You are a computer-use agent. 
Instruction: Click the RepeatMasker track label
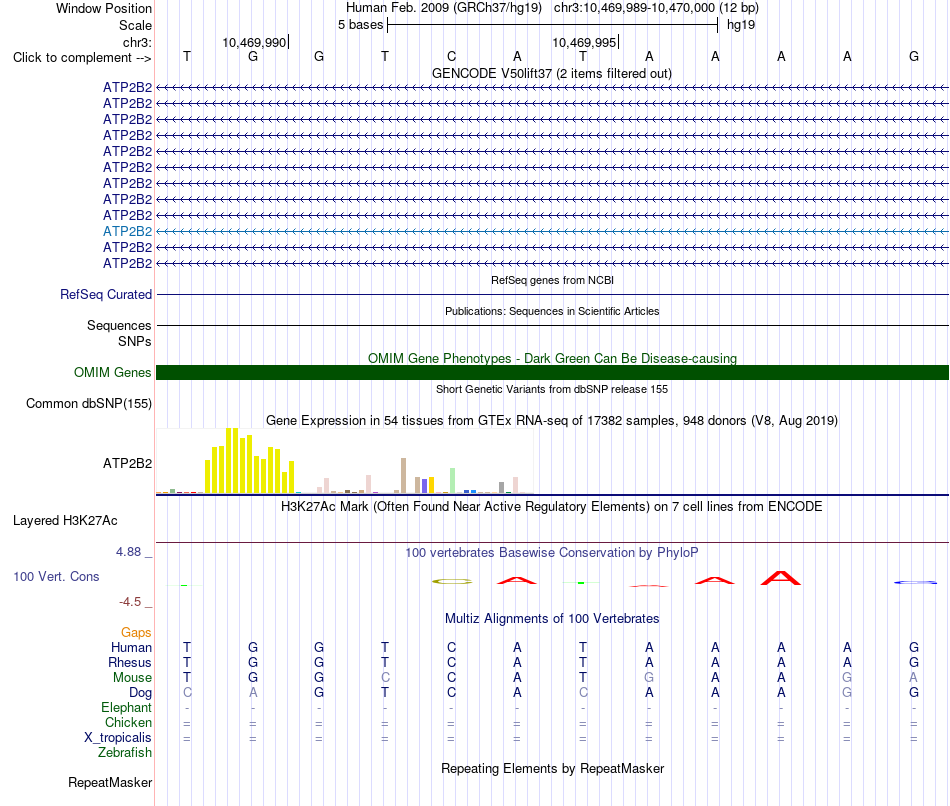110,782
